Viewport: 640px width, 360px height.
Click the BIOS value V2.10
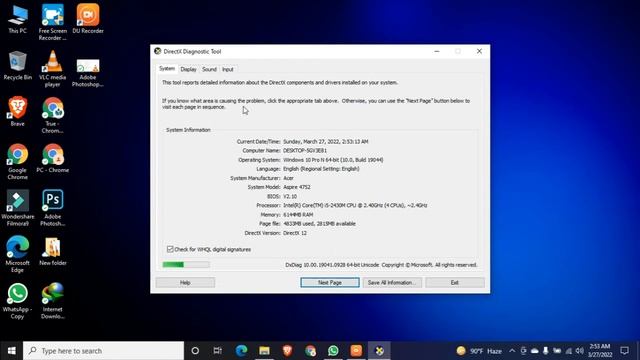pyautogui.click(x=290, y=196)
